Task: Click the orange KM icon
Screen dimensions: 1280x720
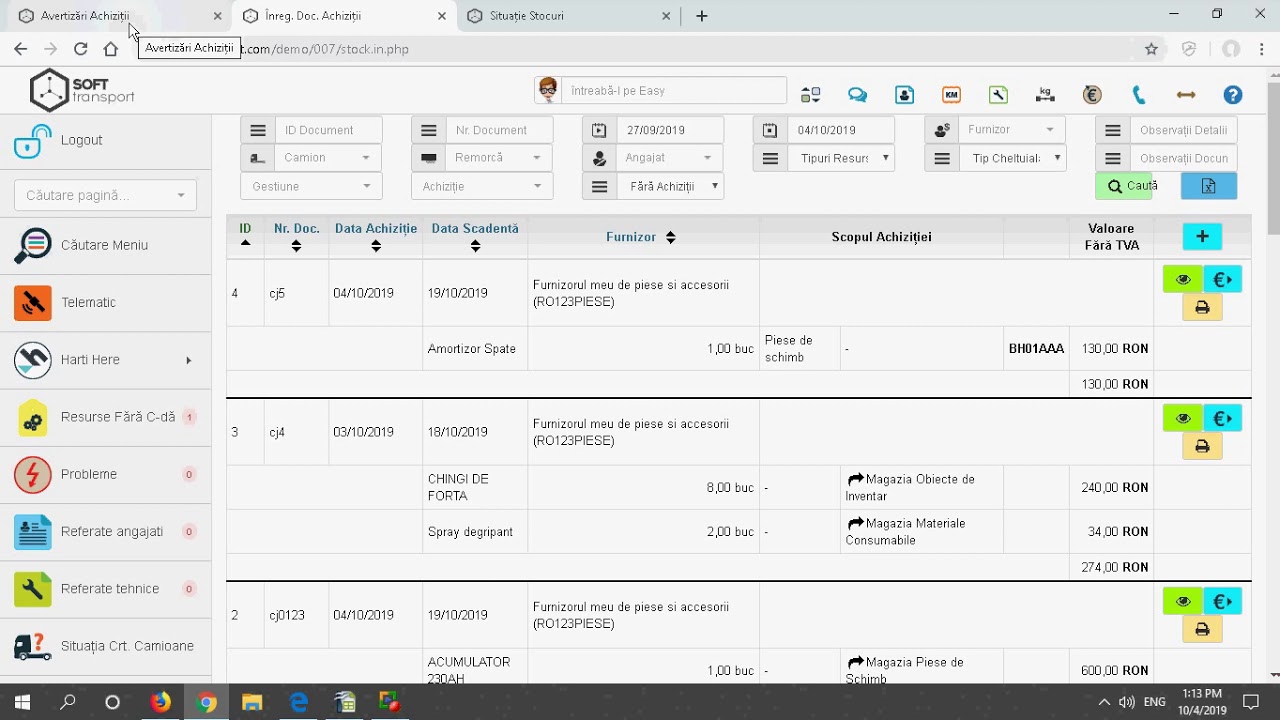Action: [x=951, y=95]
